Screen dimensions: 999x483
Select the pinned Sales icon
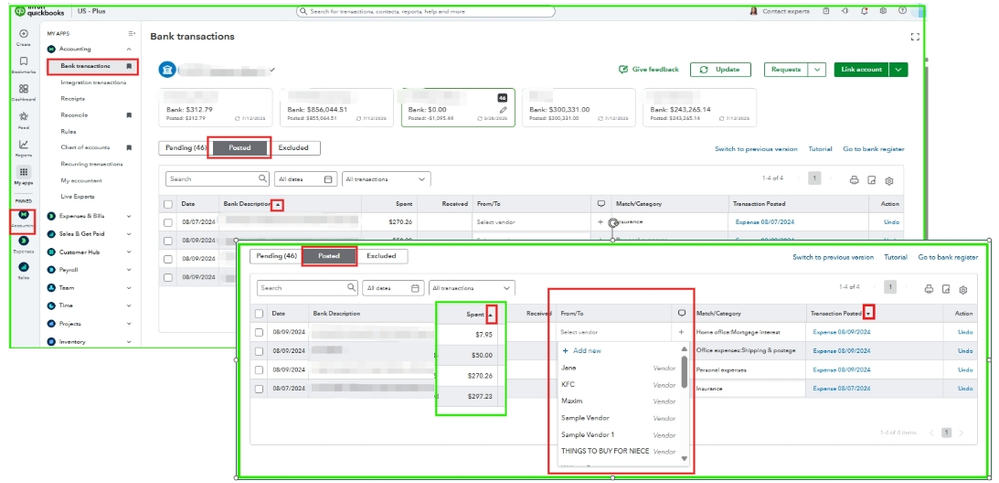click(24, 266)
